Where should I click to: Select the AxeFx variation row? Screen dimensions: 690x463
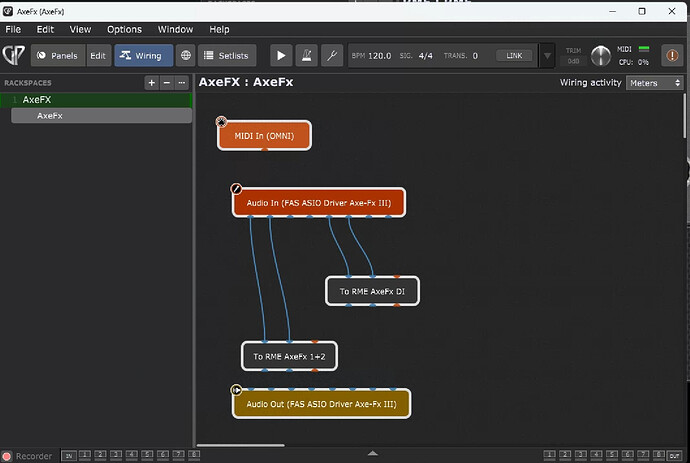(101, 116)
